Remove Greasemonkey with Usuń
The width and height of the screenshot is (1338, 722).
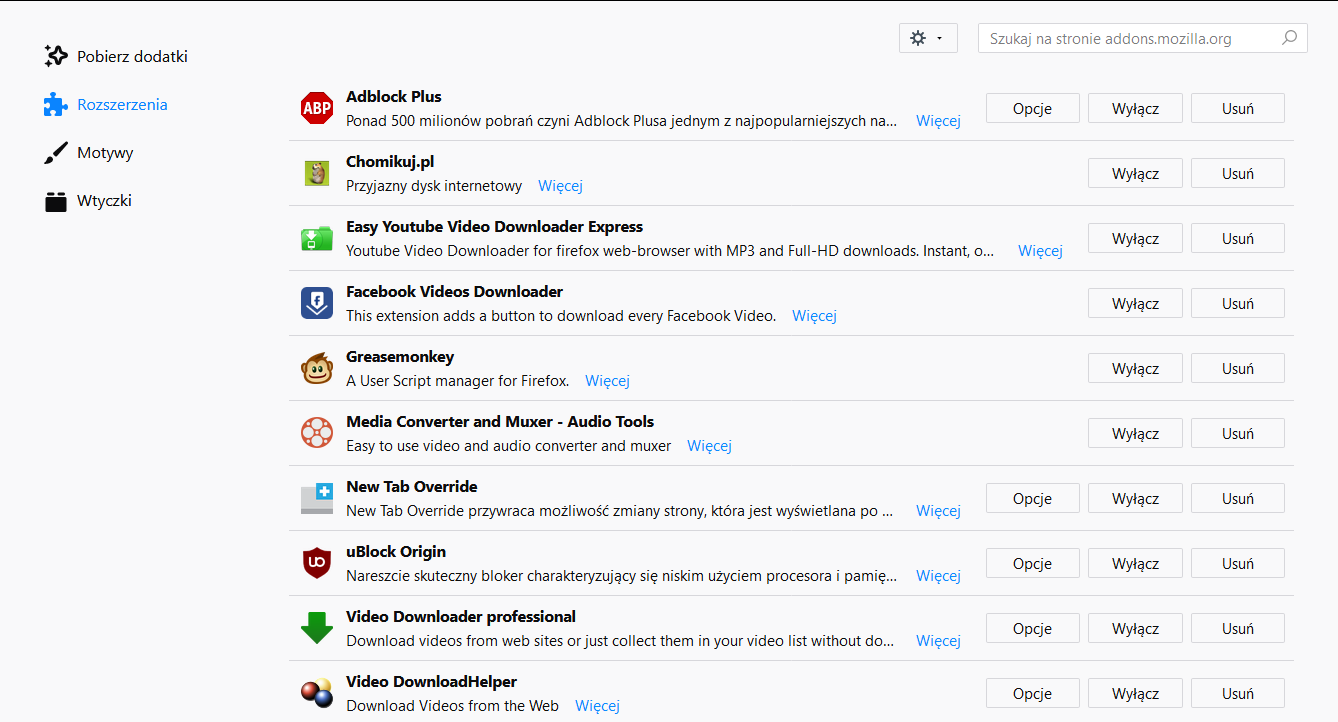[1237, 368]
